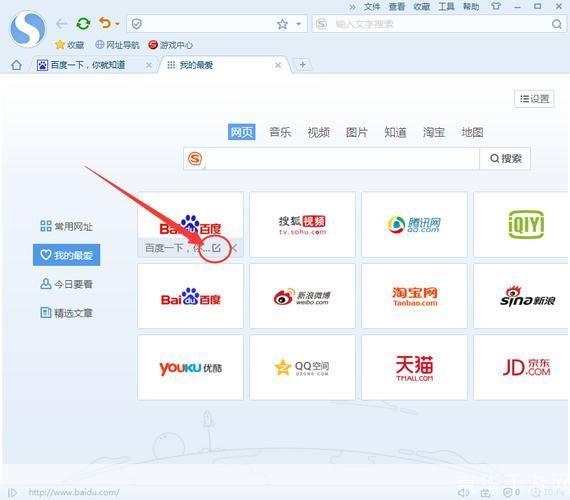Click the Sogou search engine icon in toolbar
This screenshot has width=570, height=500.
coord(321,24)
